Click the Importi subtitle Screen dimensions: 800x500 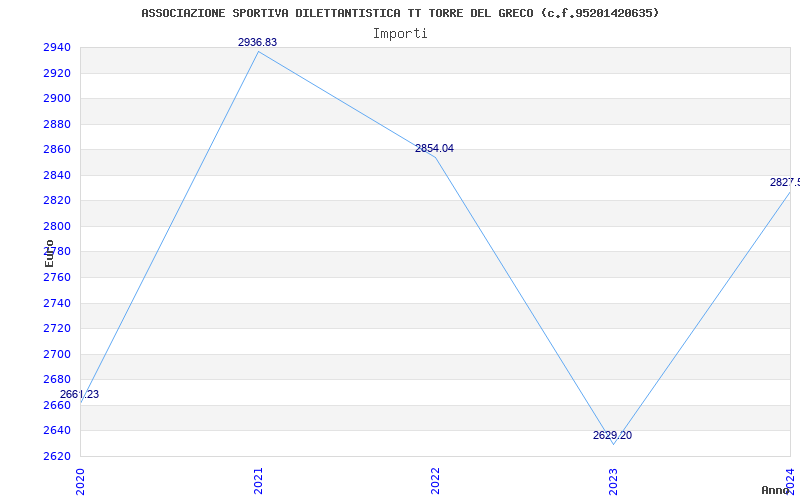(x=400, y=34)
